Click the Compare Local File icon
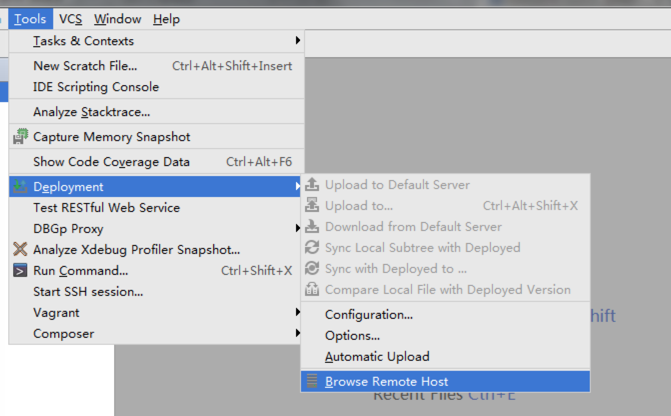The height and width of the screenshot is (416, 671). 313,289
